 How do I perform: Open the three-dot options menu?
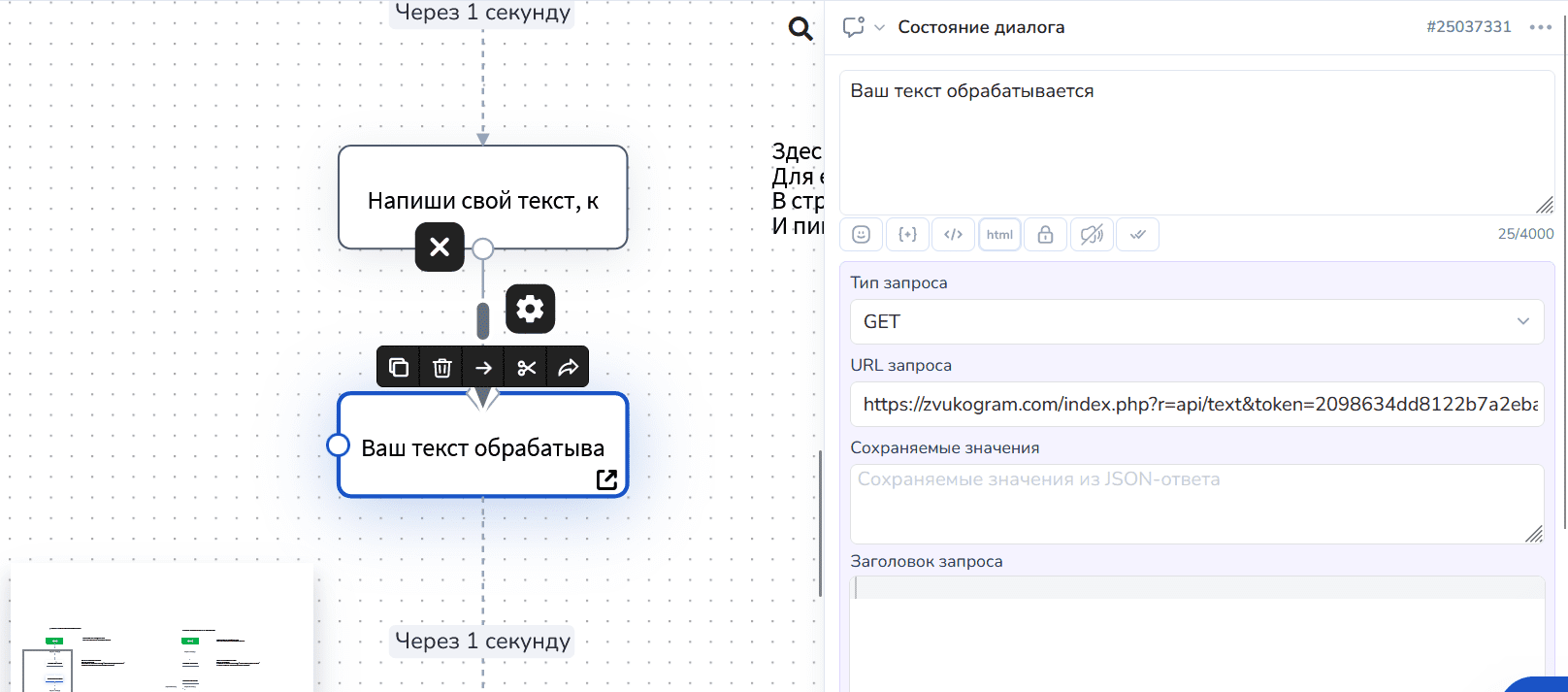[x=1540, y=27]
